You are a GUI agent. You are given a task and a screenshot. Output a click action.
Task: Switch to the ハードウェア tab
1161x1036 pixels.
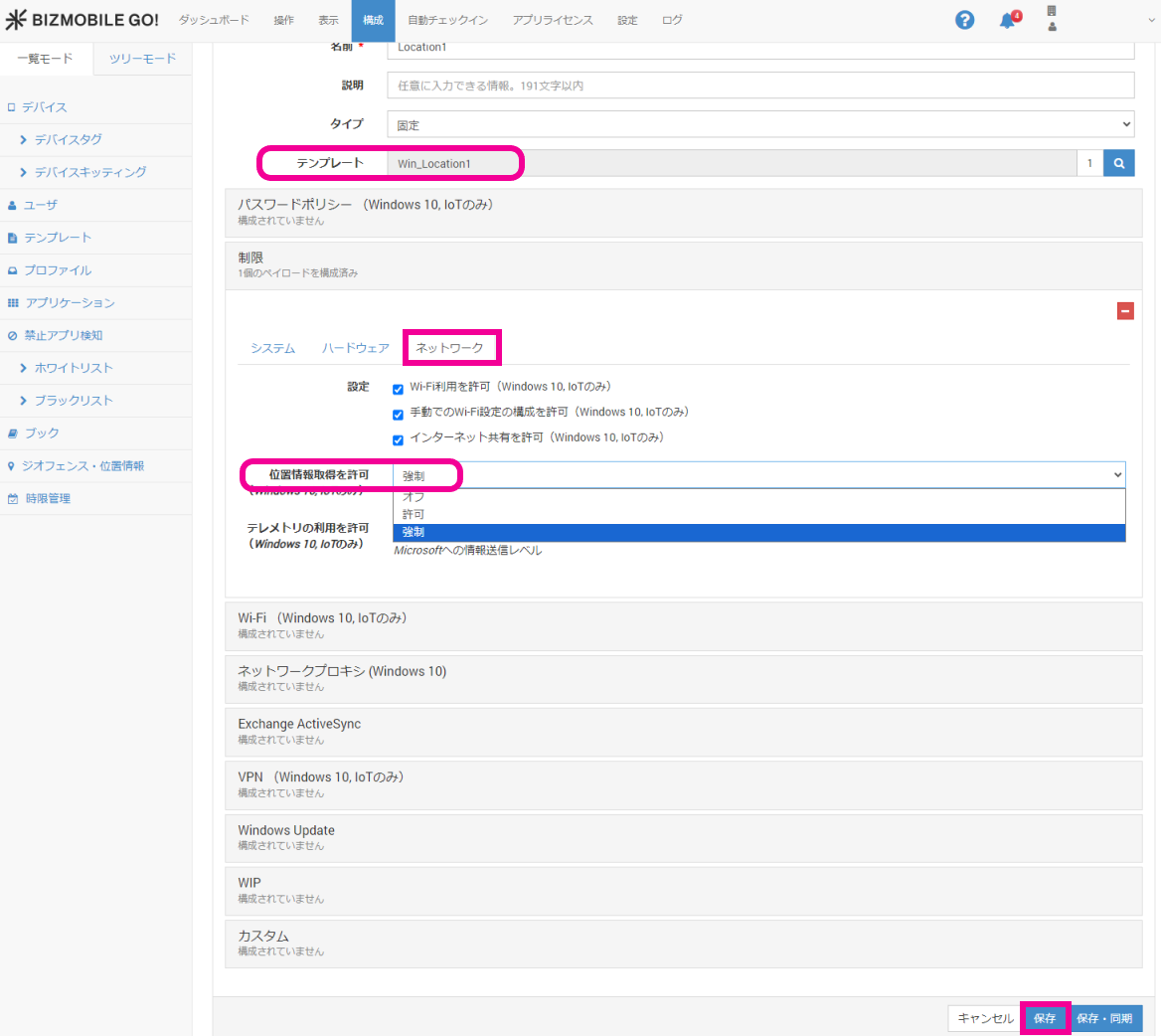click(x=355, y=348)
